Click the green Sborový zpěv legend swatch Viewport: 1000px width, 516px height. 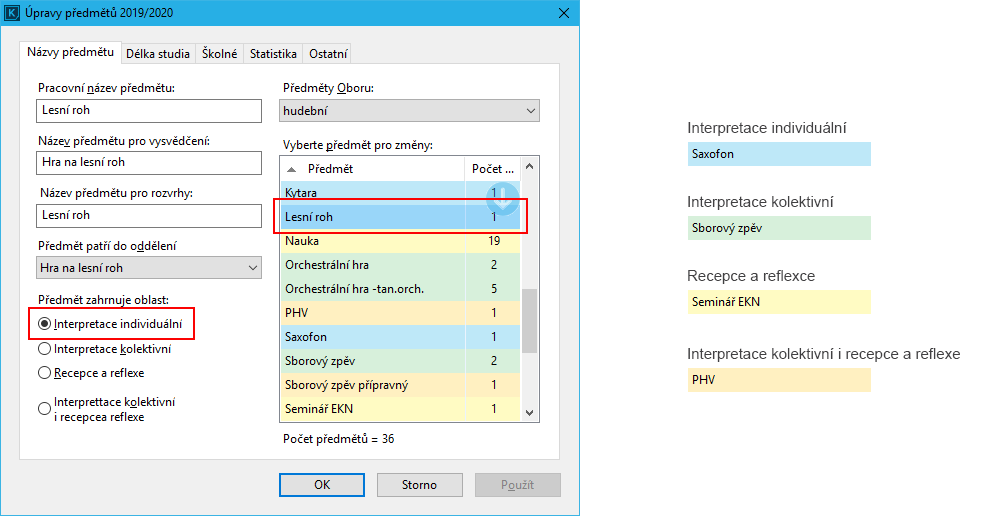coord(778,228)
